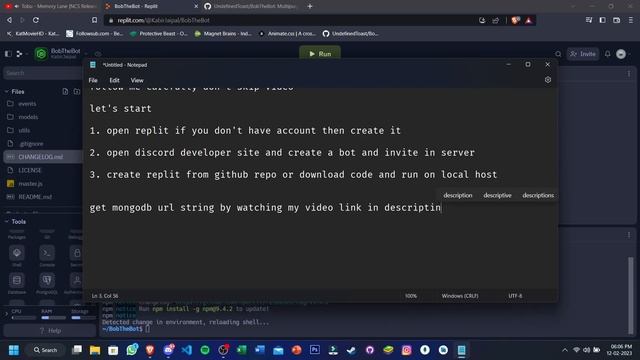This screenshot has height=360, width=640.
Task: Select the CHANGELOG.md file
Action: click(43, 157)
